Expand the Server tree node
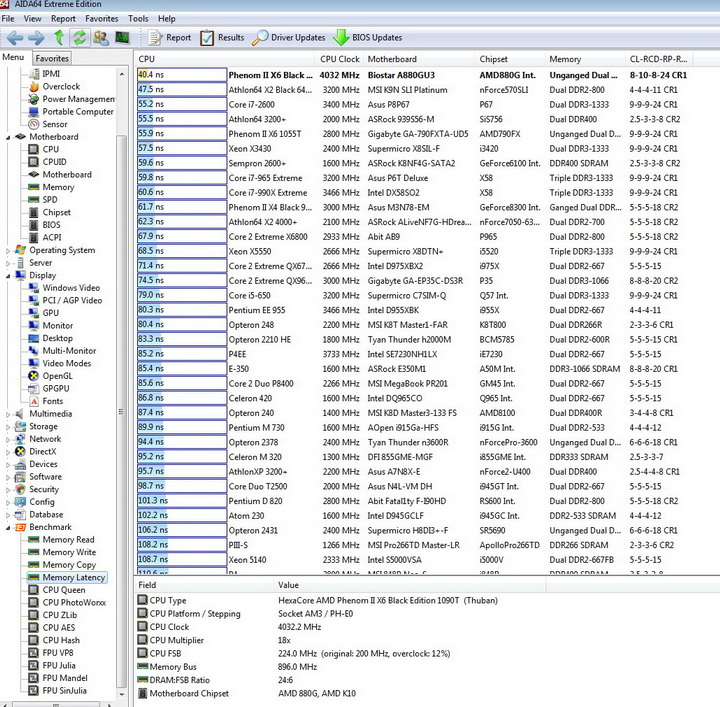This screenshot has width=720, height=707. 8,263
